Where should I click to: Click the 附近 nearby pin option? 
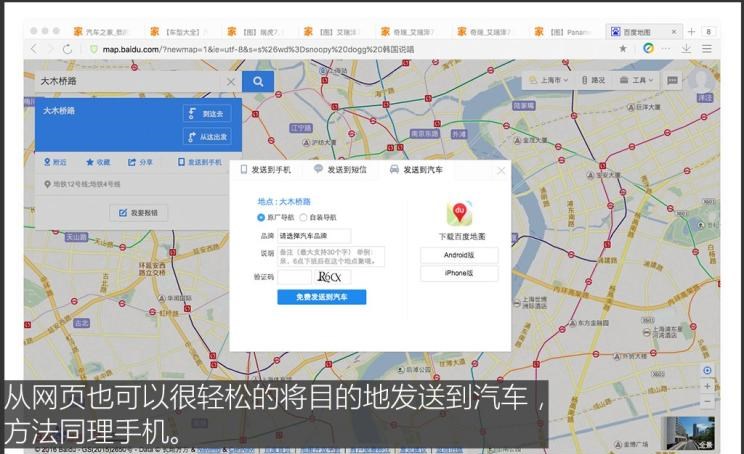(x=55, y=162)
